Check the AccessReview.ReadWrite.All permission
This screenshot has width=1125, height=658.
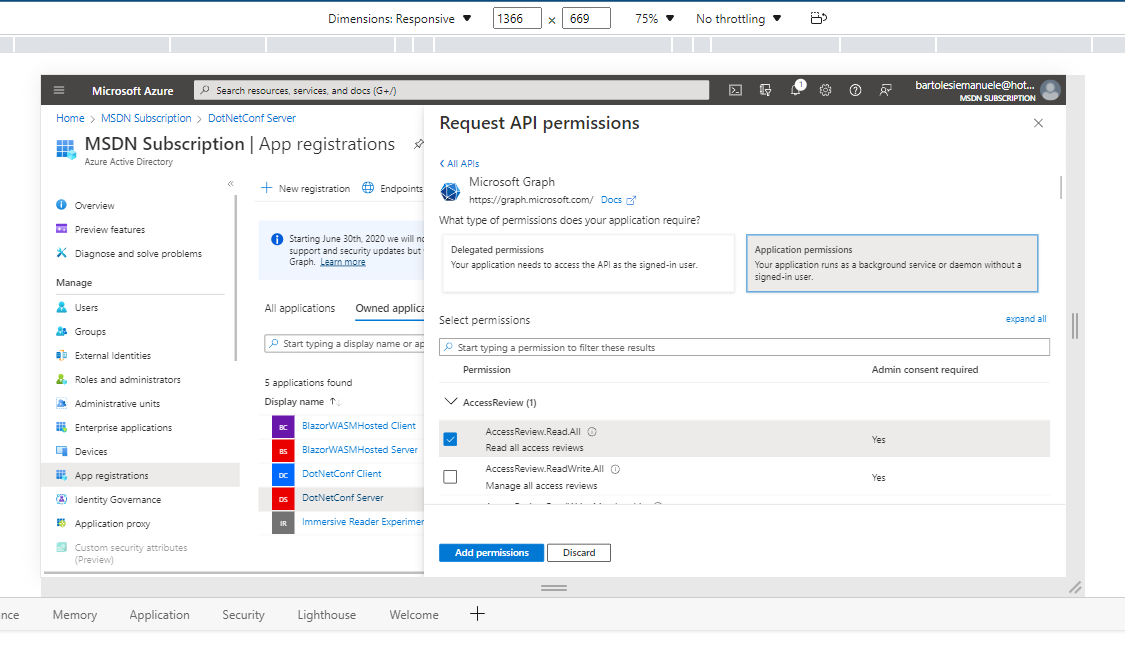[450, 477]
